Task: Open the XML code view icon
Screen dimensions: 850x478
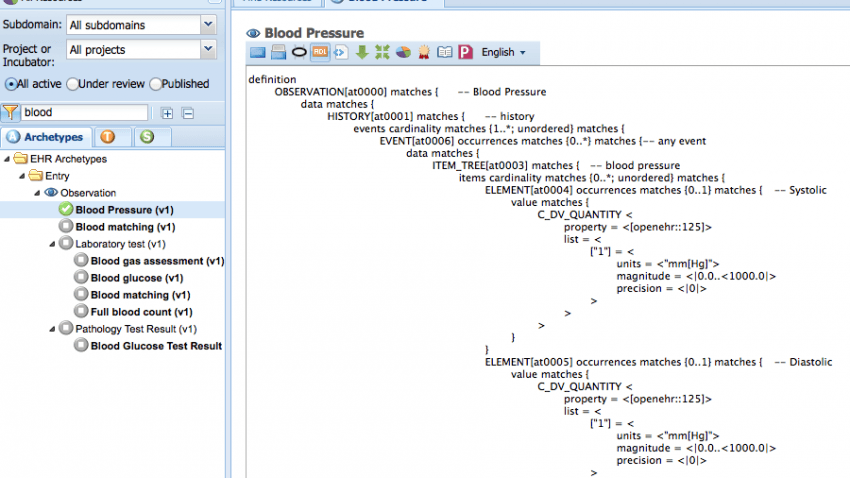Action: tap(340, 52)
